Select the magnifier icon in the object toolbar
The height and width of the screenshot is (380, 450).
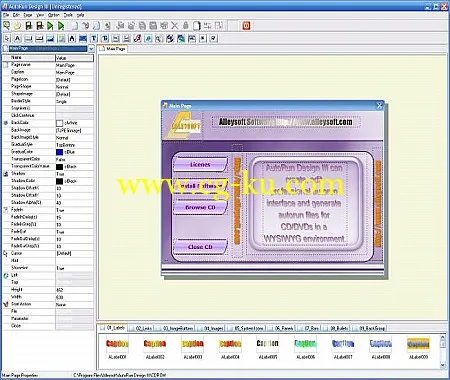(x=159, y=39)
